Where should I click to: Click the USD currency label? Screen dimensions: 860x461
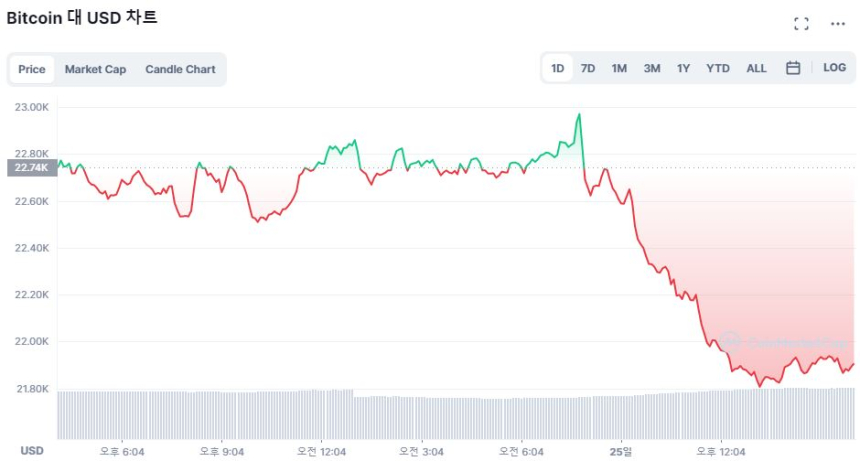tap(32, 451)
